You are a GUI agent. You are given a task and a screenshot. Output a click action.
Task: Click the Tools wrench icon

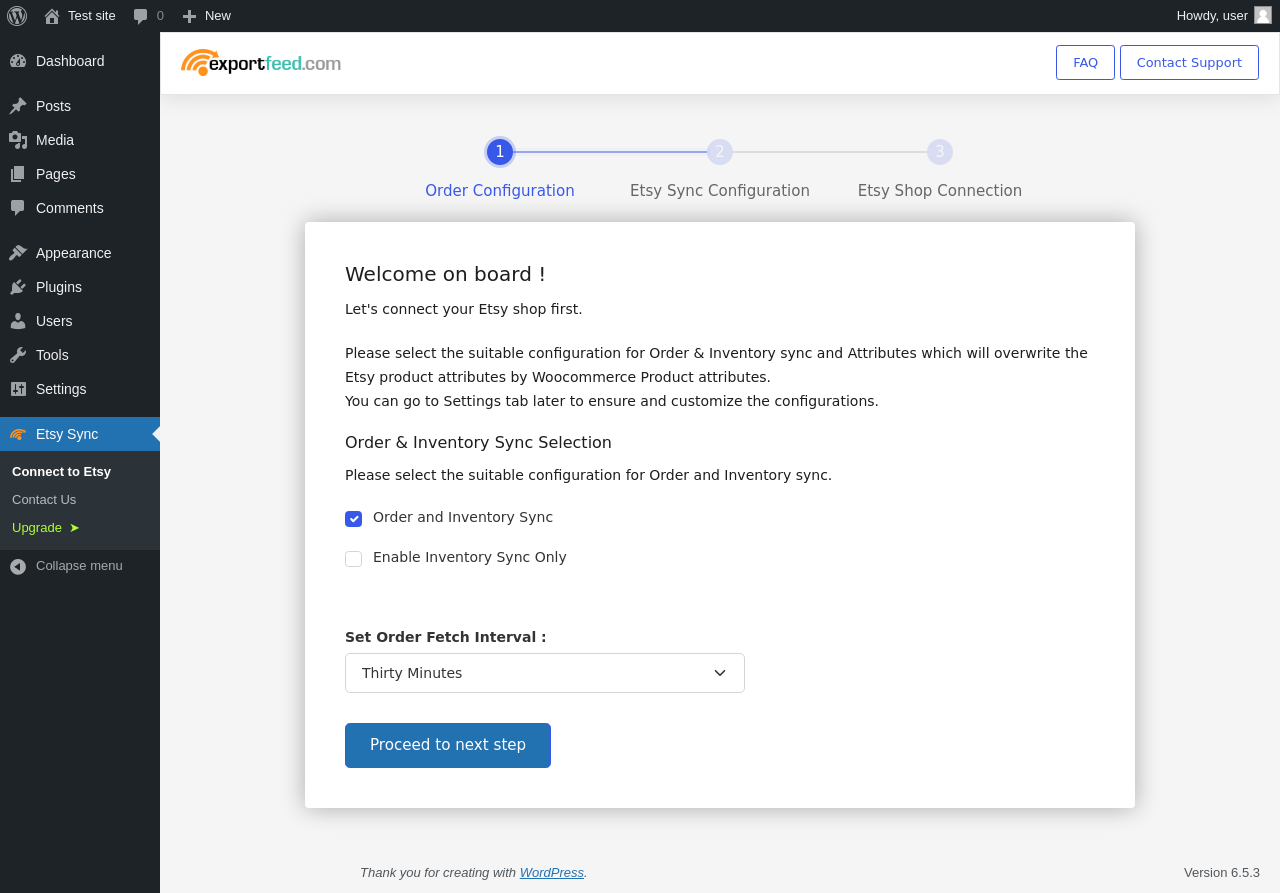tap(18, 355)
